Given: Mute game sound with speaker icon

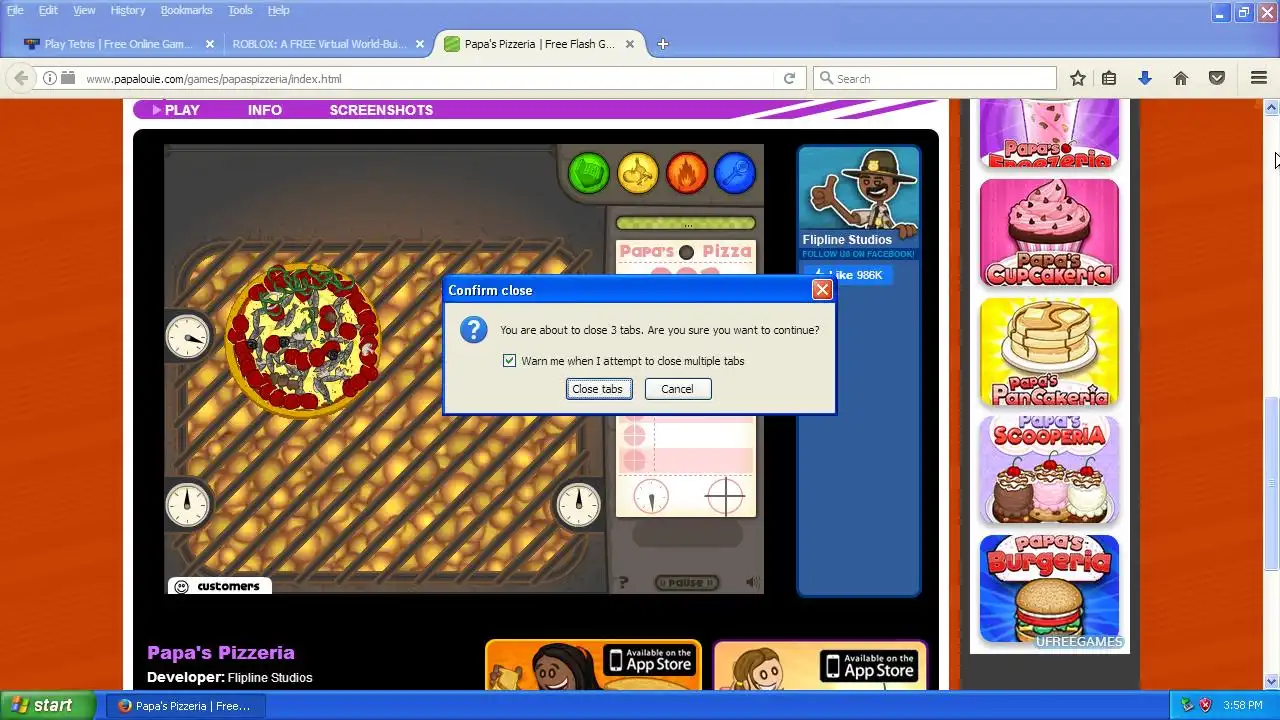Looking at the screenshot, I should [x=752, y=582].
